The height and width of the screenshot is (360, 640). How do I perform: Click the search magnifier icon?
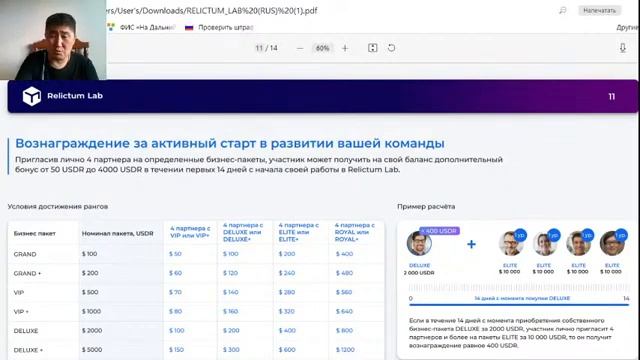(562, 10)
